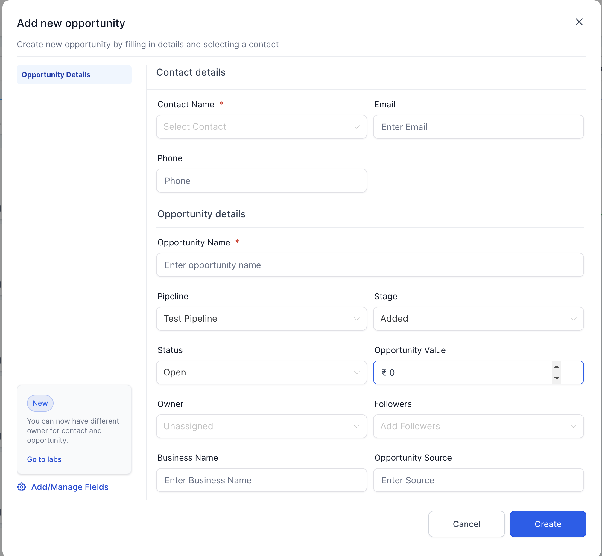Click the Add/Manage Fields gear icon
The image size is (602, 556).
22,487
